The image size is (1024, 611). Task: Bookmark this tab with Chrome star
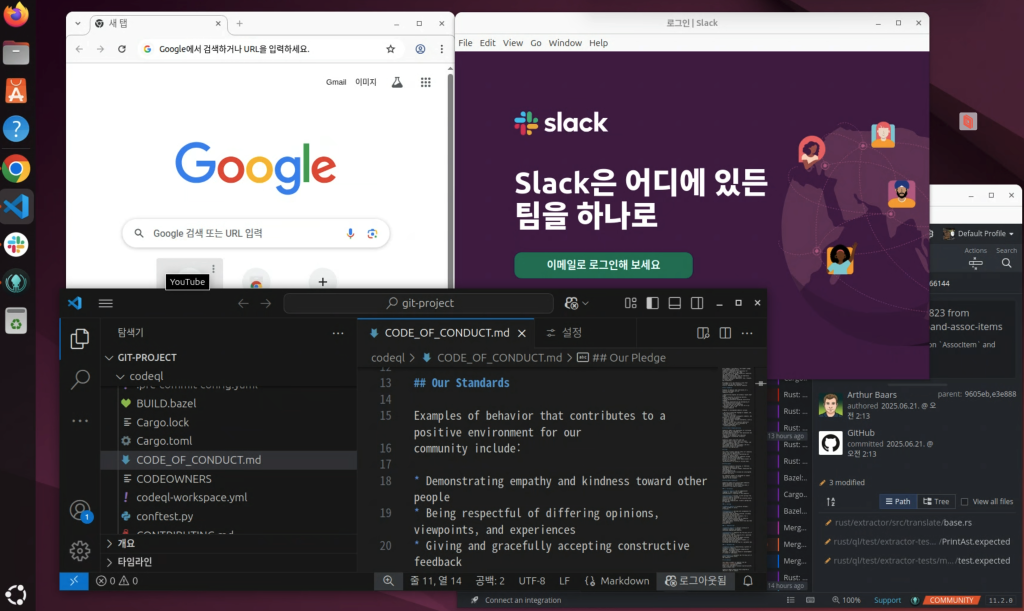coord(391,49)
